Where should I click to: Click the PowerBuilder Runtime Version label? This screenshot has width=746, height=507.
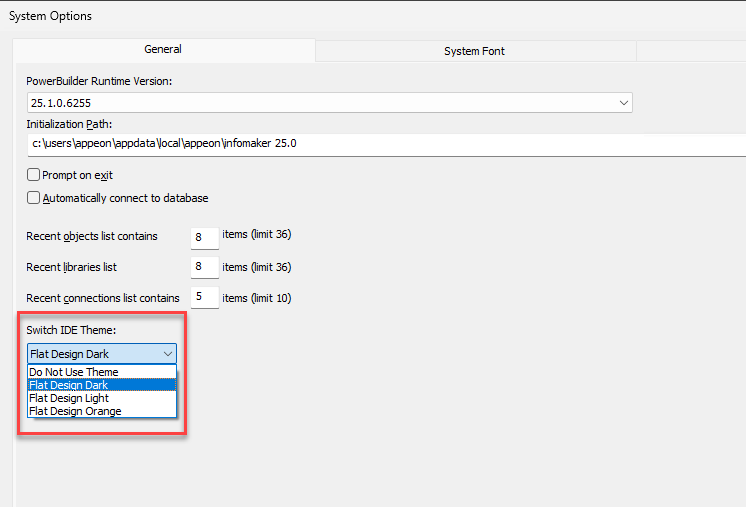coord(99,81)
